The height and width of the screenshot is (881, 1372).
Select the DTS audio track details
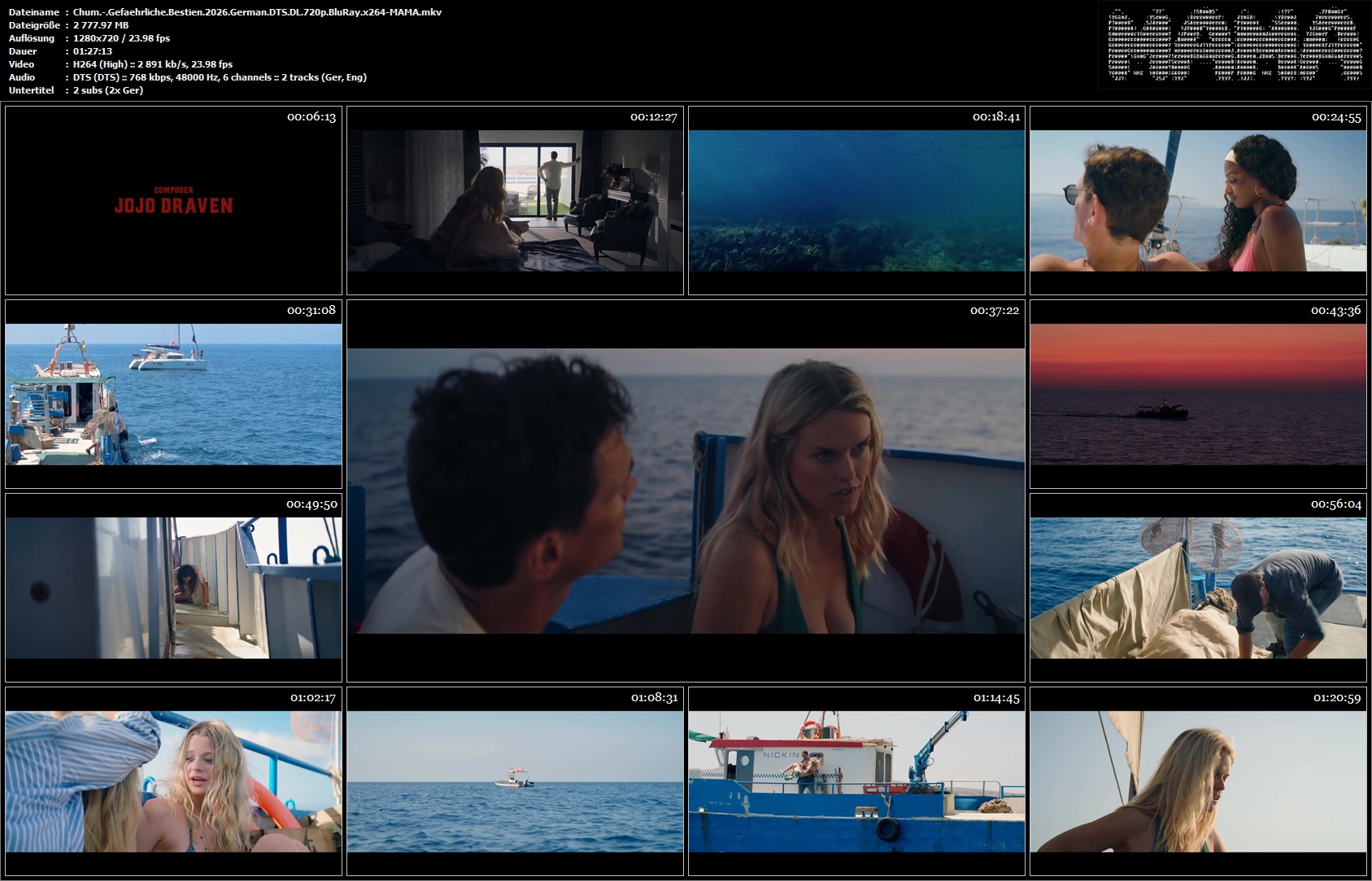220,77
